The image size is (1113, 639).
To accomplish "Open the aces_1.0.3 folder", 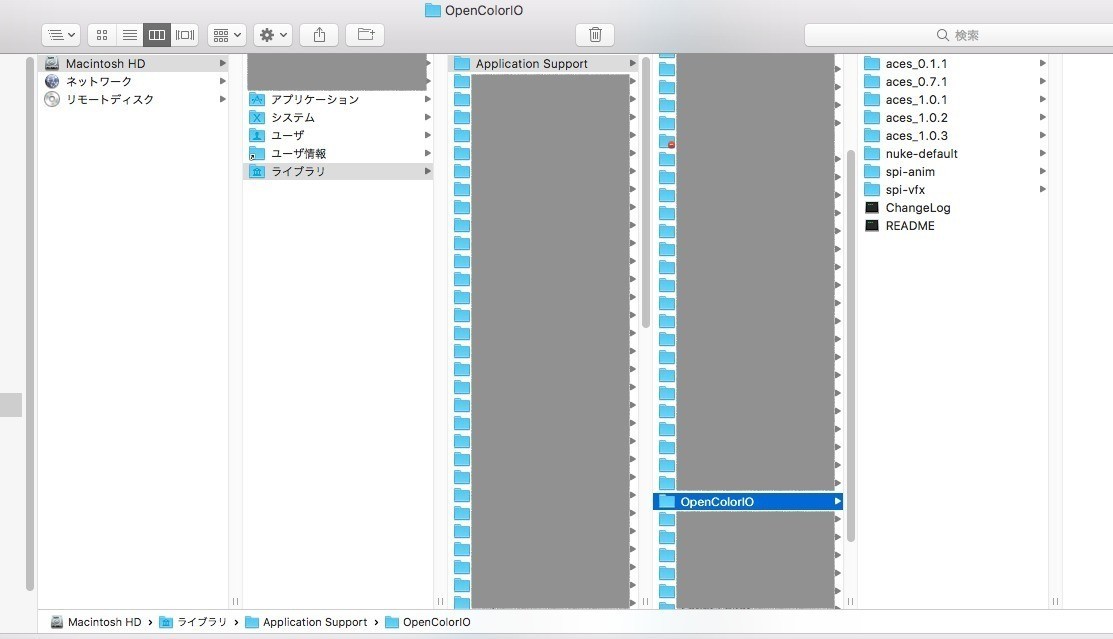I will [954, 136].
